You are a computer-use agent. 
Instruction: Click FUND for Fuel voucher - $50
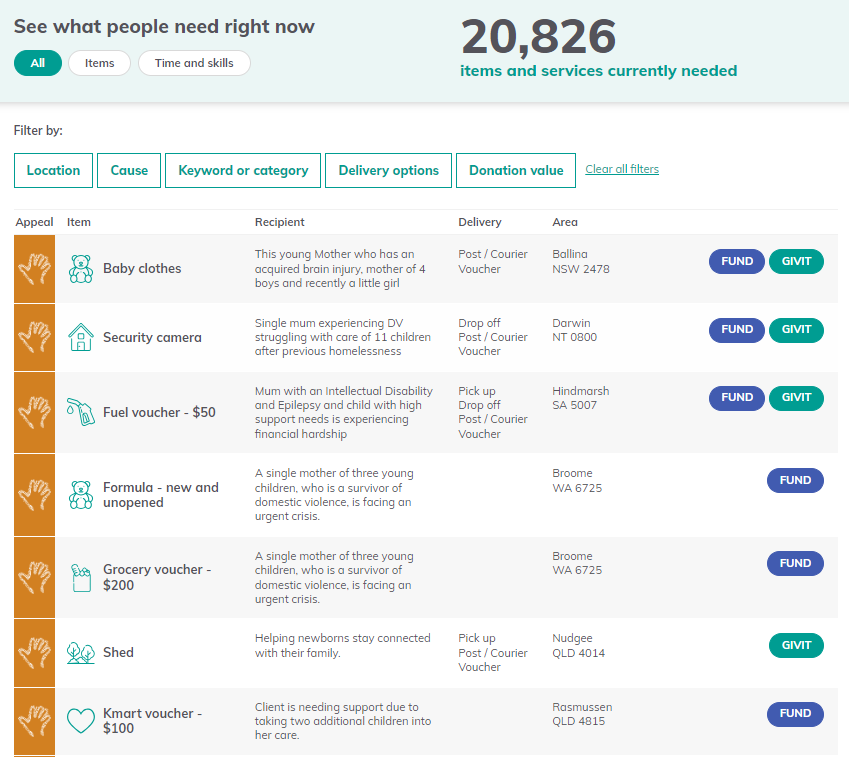click(x=737, y=397)
